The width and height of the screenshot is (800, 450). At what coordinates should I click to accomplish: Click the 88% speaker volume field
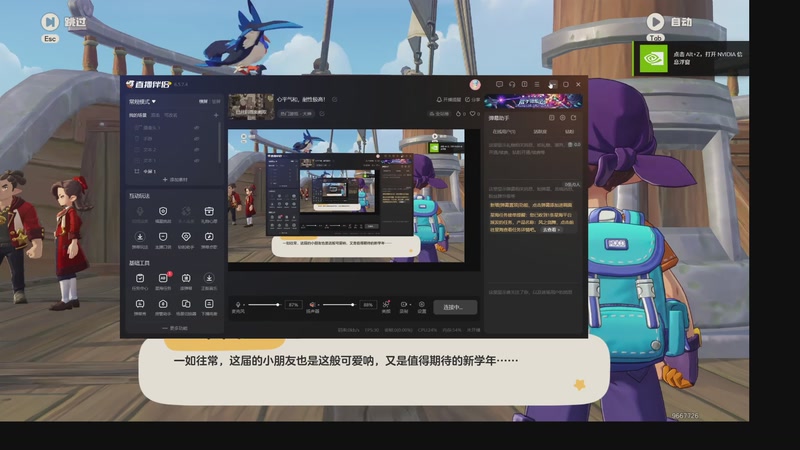[x=368, y=305]
